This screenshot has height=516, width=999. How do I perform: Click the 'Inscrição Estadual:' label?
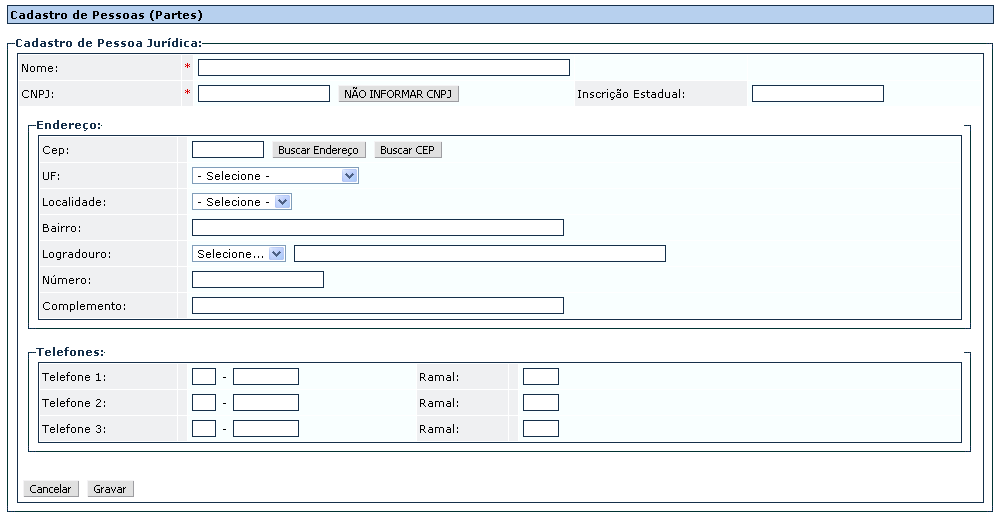point(631,94)
